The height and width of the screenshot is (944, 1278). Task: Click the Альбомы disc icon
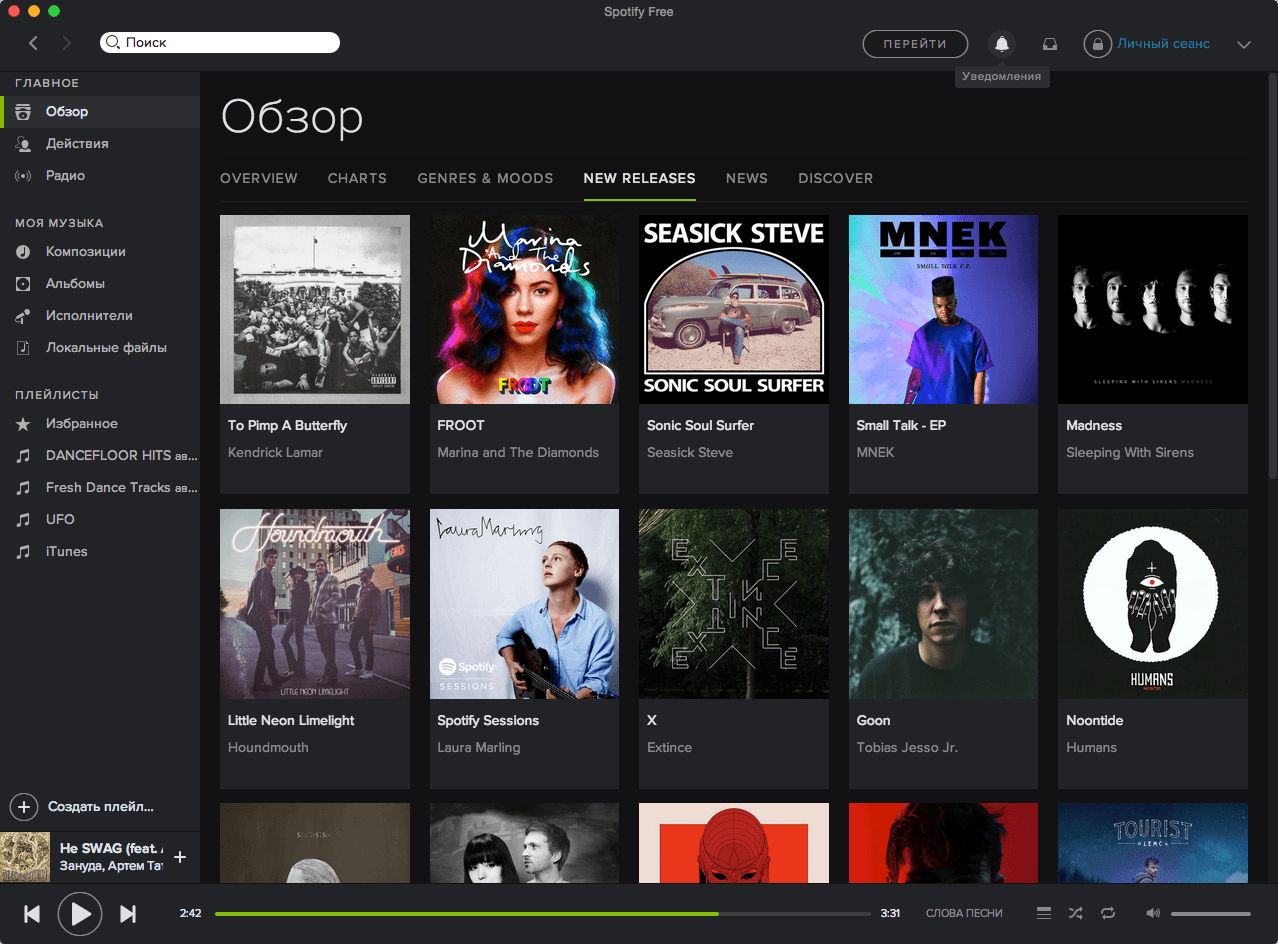click(x=23, y=283)
